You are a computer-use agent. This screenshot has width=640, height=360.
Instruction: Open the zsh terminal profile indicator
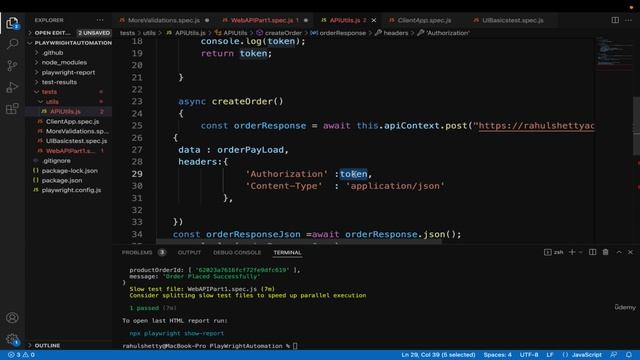click(553, 252)
